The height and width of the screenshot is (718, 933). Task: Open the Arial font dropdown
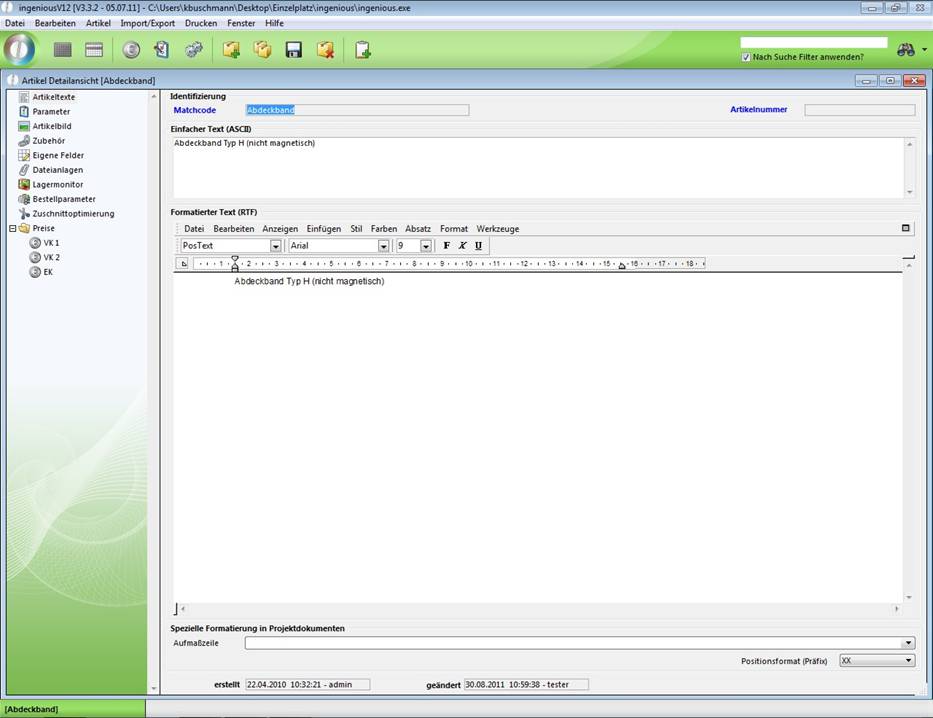point(383,246)
